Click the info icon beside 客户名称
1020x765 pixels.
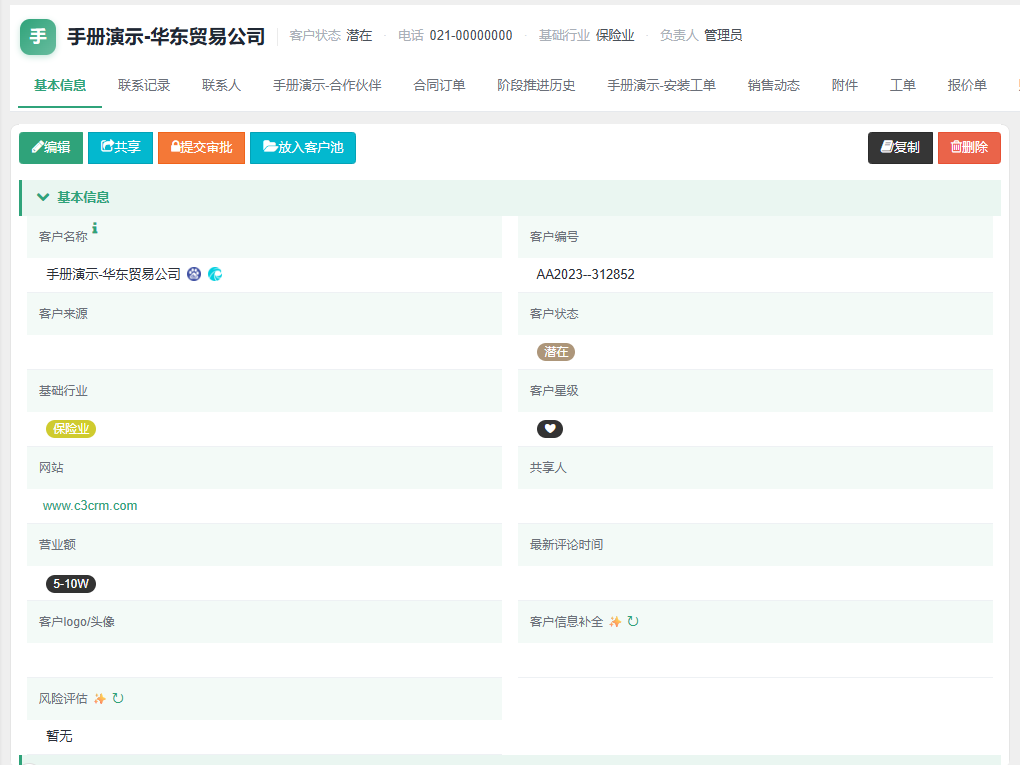click(x=95, y=228)
